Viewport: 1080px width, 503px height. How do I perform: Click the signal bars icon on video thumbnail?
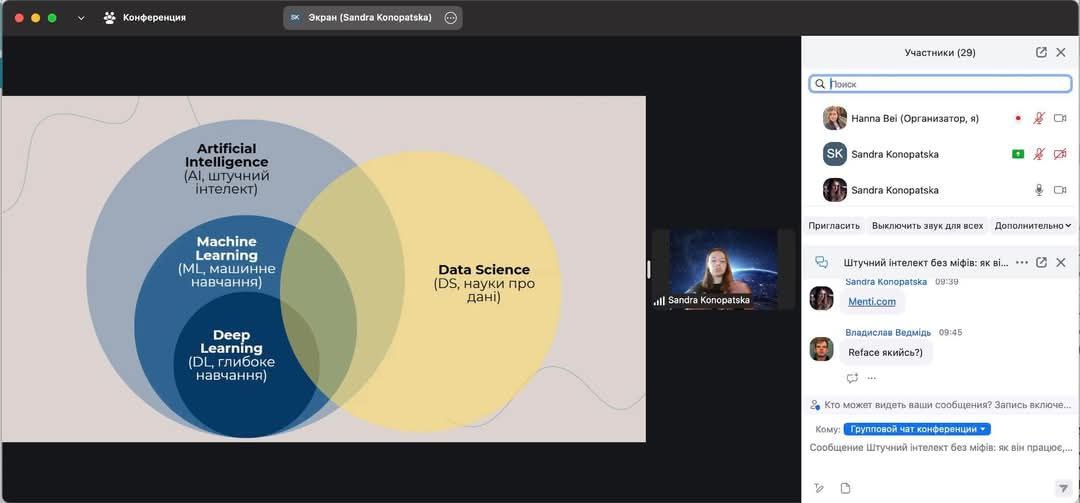[659, 300]
